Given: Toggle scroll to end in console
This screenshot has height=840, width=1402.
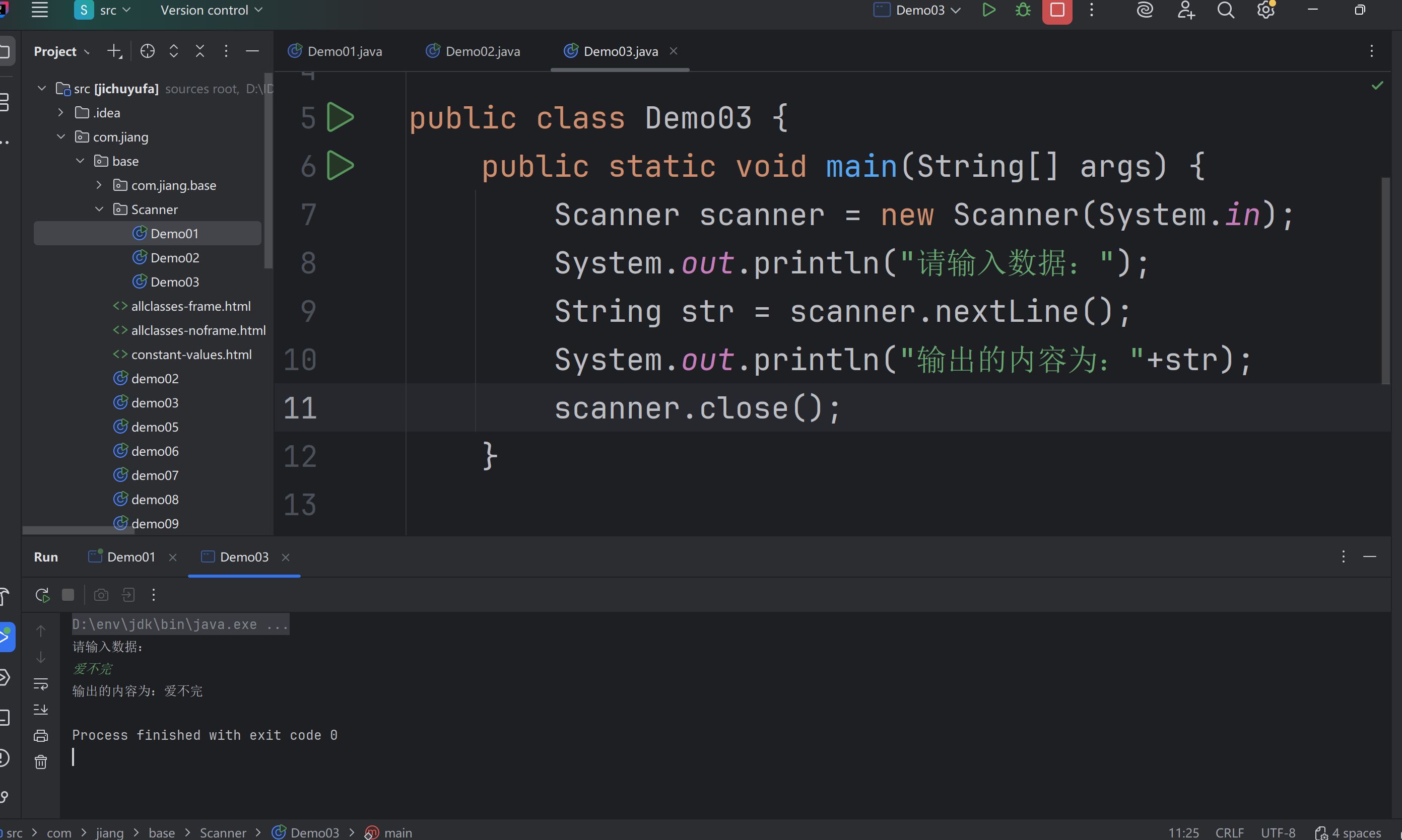Looking at the screenshot, I should click(41, 710).
